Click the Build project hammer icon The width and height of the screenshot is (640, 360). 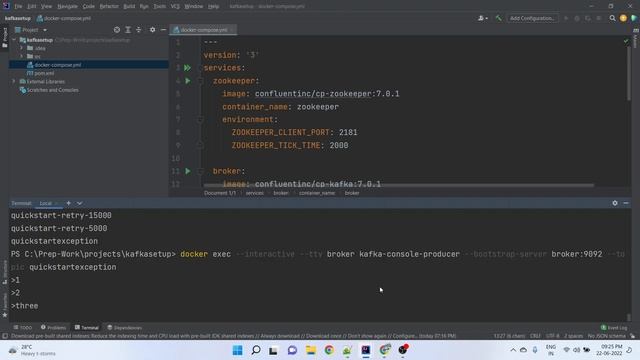point(498,18)
